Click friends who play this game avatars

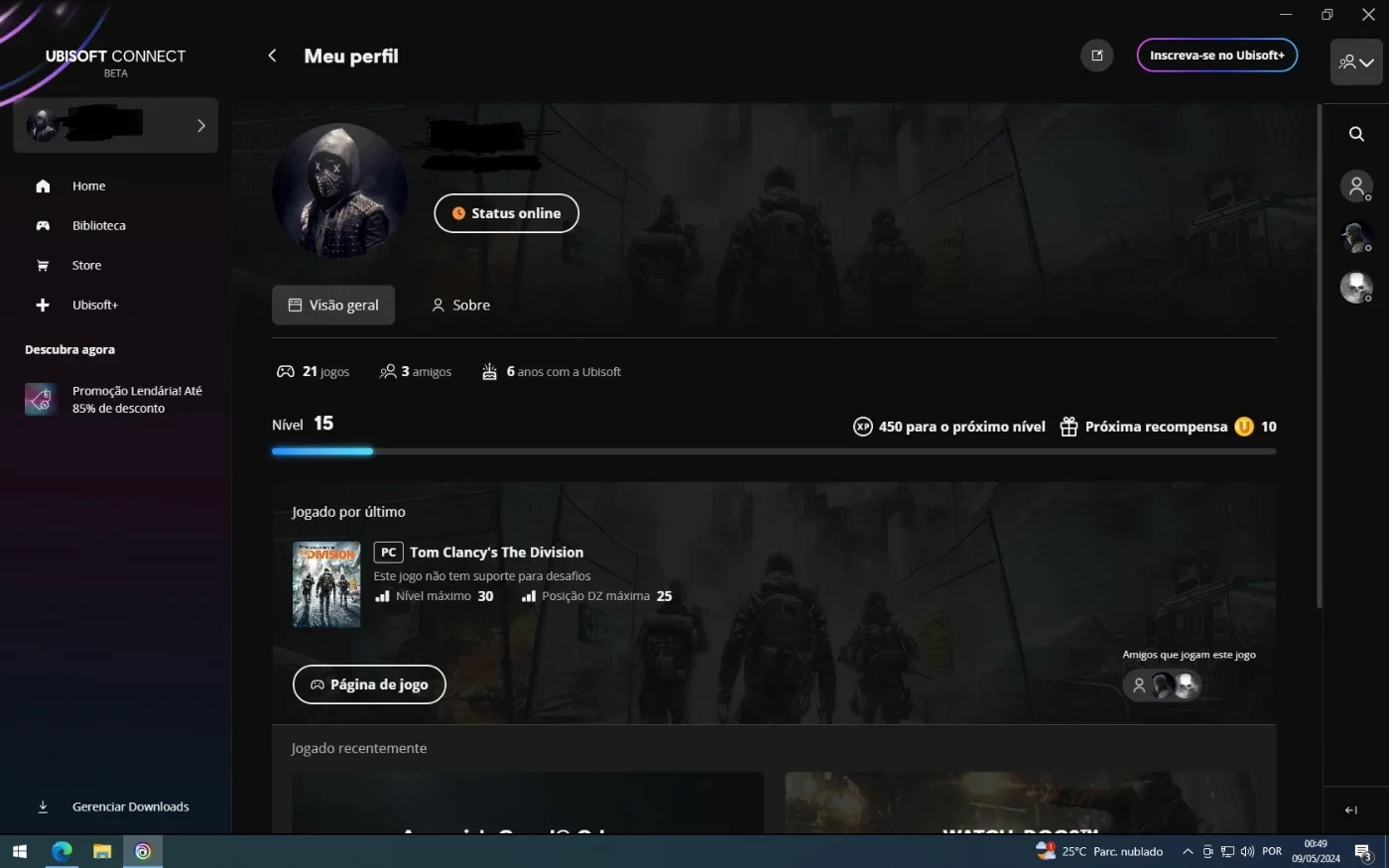click(1162, 684)
